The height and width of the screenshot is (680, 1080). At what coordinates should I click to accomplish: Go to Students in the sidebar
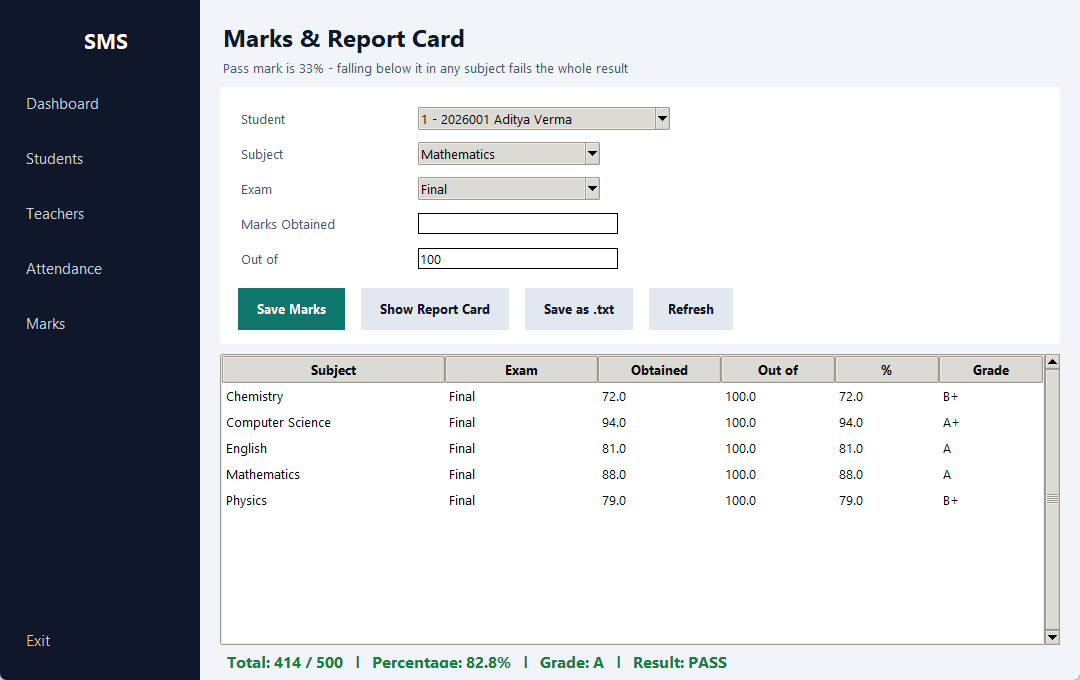pyautogui.click(x=54, y=159)
